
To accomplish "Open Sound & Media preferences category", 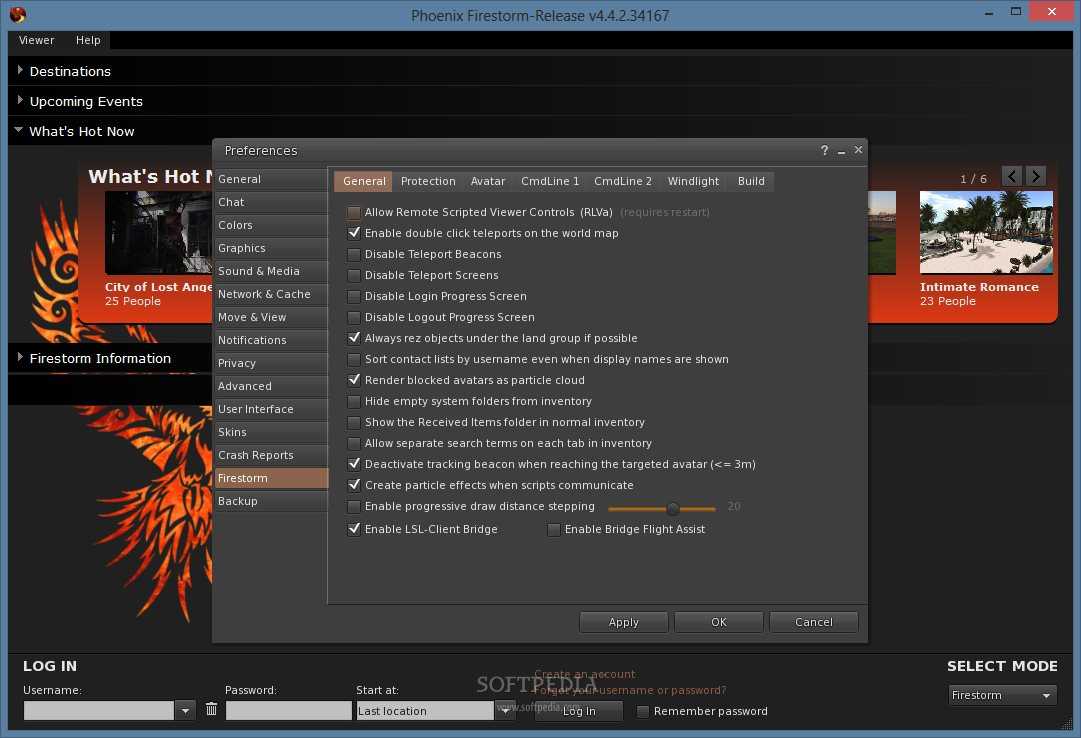I will pyautogui.click(x=271, y=271).
